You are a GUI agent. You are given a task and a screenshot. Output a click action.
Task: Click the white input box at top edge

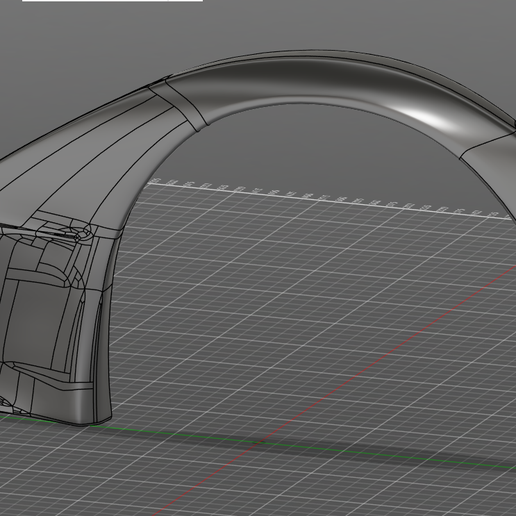(112, 1)
